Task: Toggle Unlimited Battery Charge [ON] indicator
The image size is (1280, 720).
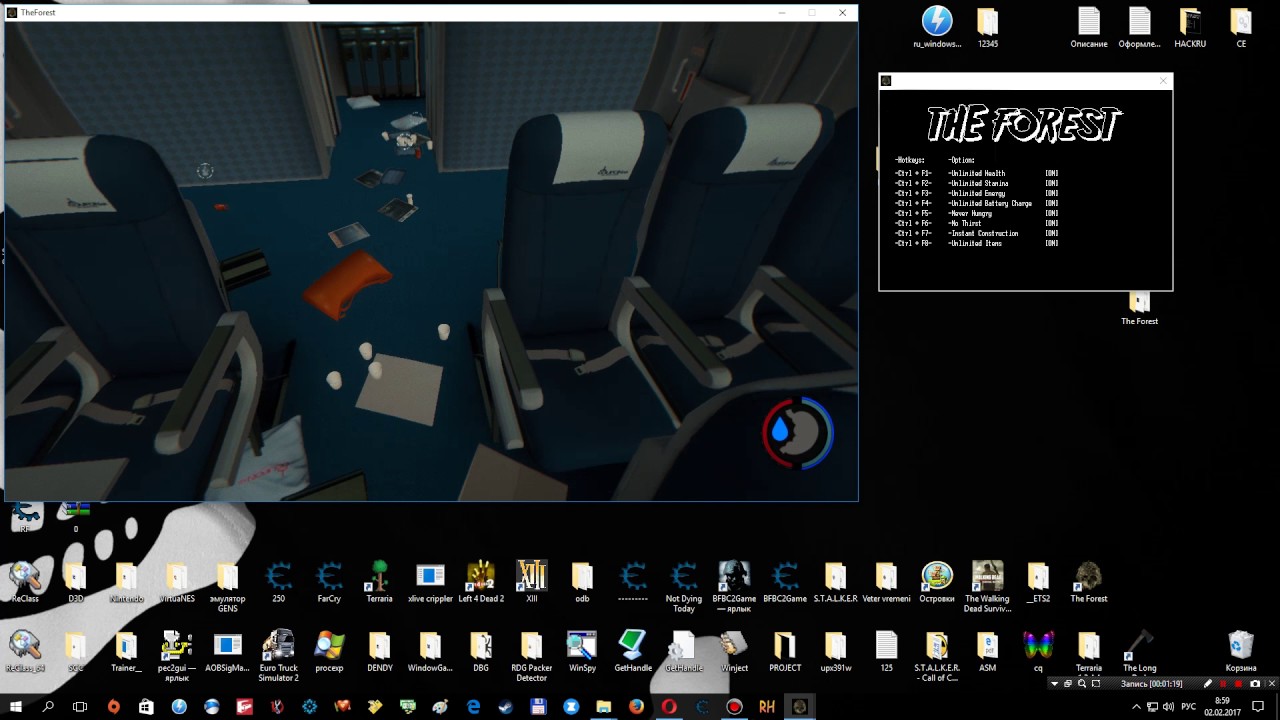Action: (1052, 204)
